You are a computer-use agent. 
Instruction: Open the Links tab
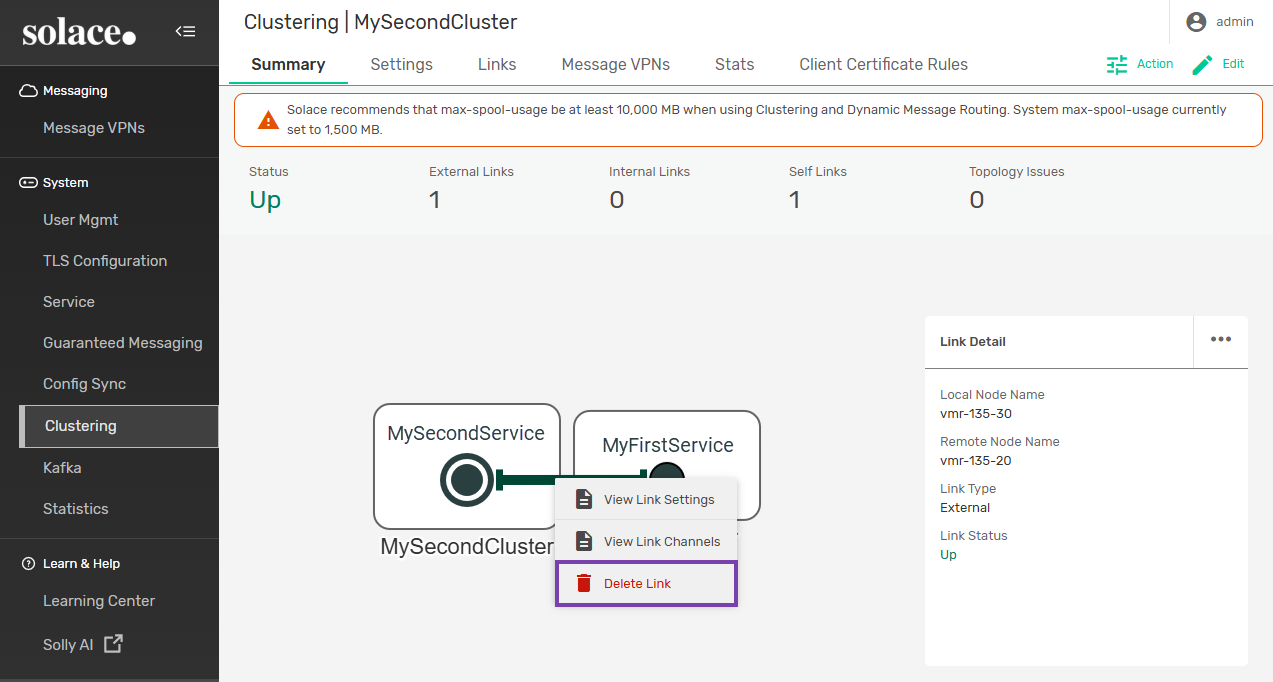tap(497, 64)
